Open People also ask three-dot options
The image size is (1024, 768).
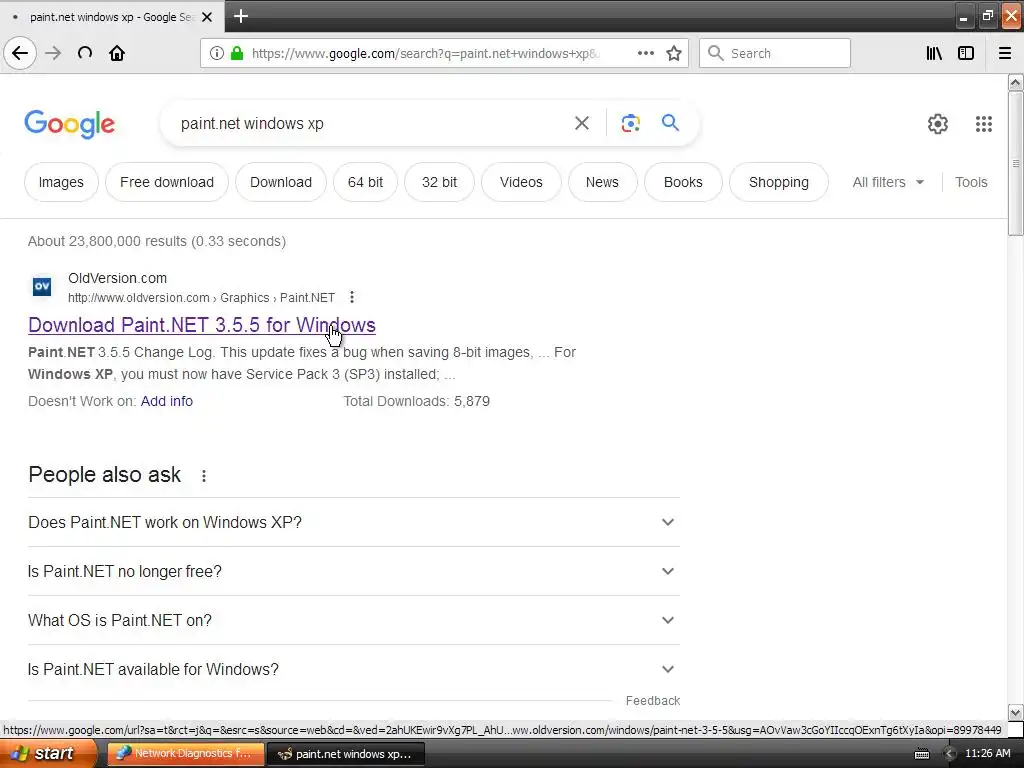point(204,475)
